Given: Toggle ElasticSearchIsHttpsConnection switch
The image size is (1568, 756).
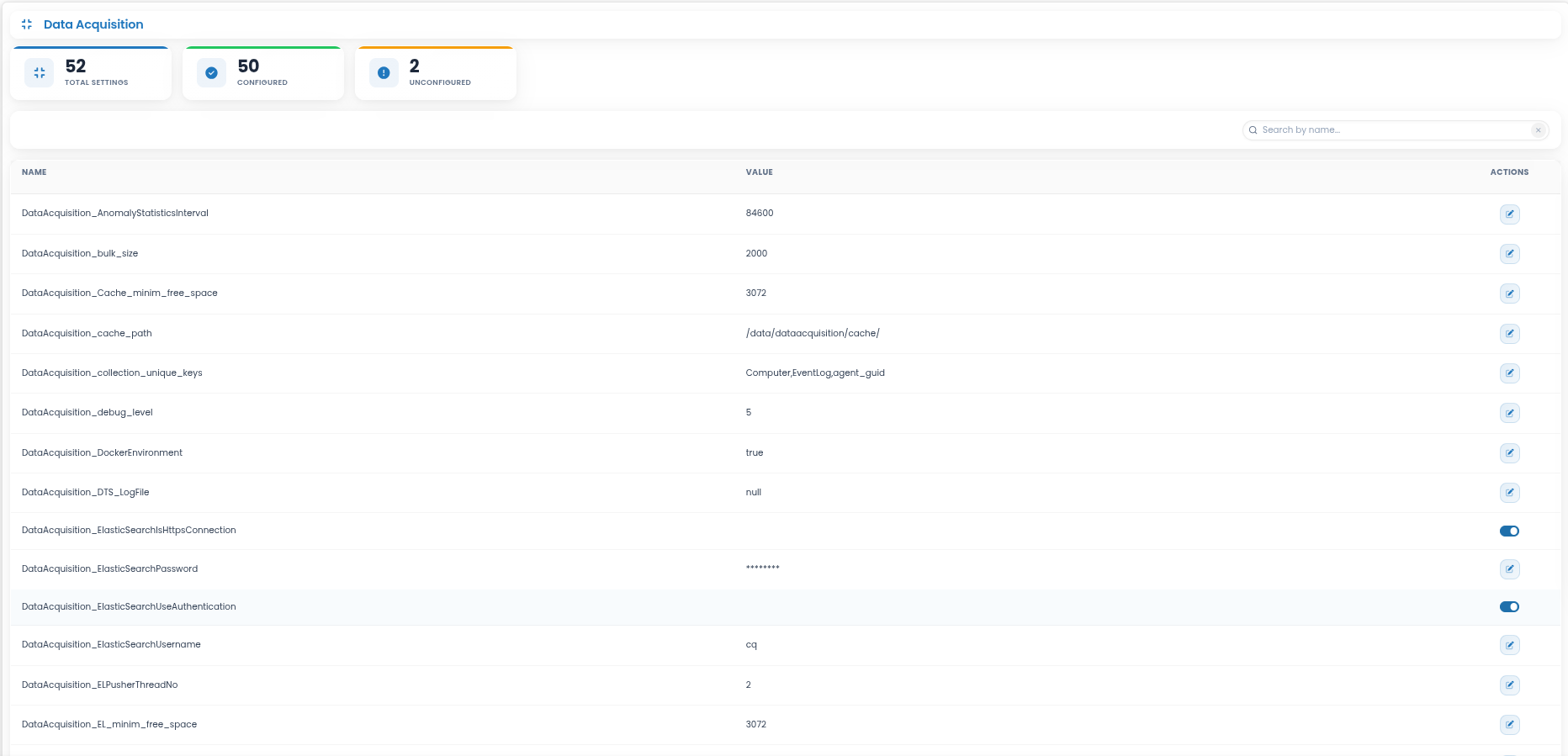Looking at the screenshot, I should coord(1509,531).
